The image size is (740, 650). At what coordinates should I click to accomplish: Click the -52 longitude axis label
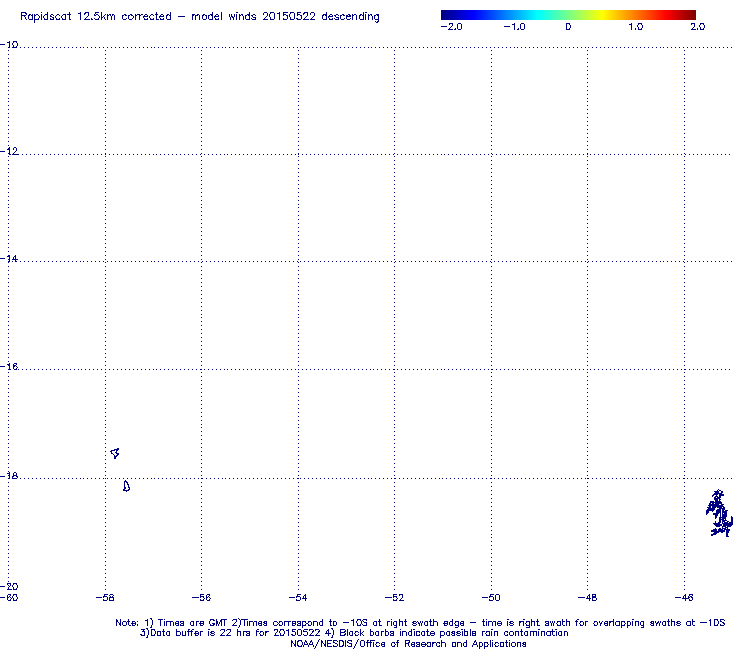[x=395, y=598]
